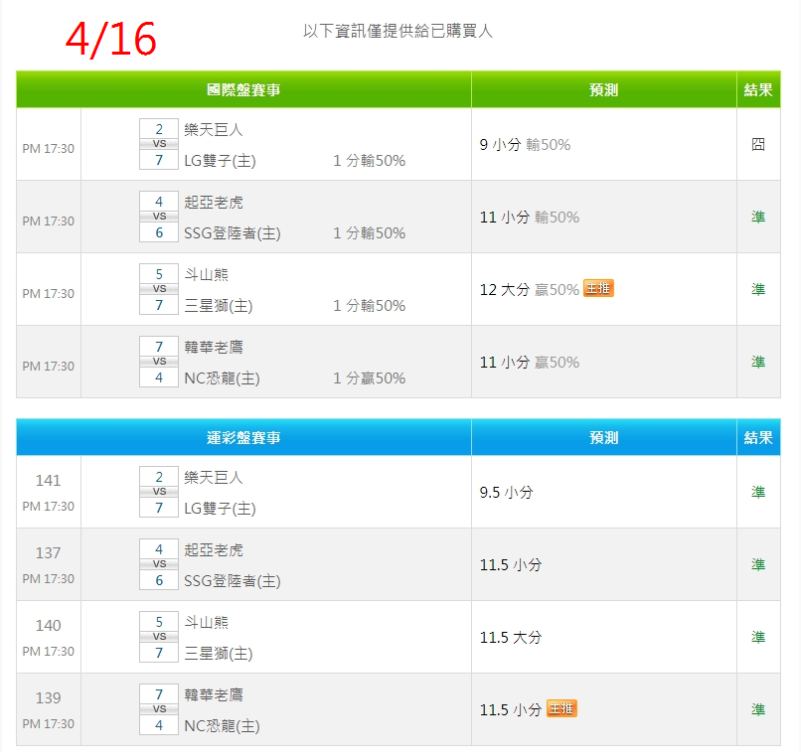Click the spread 1 分輸50% beside SSG登陸者(主)
801x752 pixels.
pyautogui.click(x=369, y=233)
